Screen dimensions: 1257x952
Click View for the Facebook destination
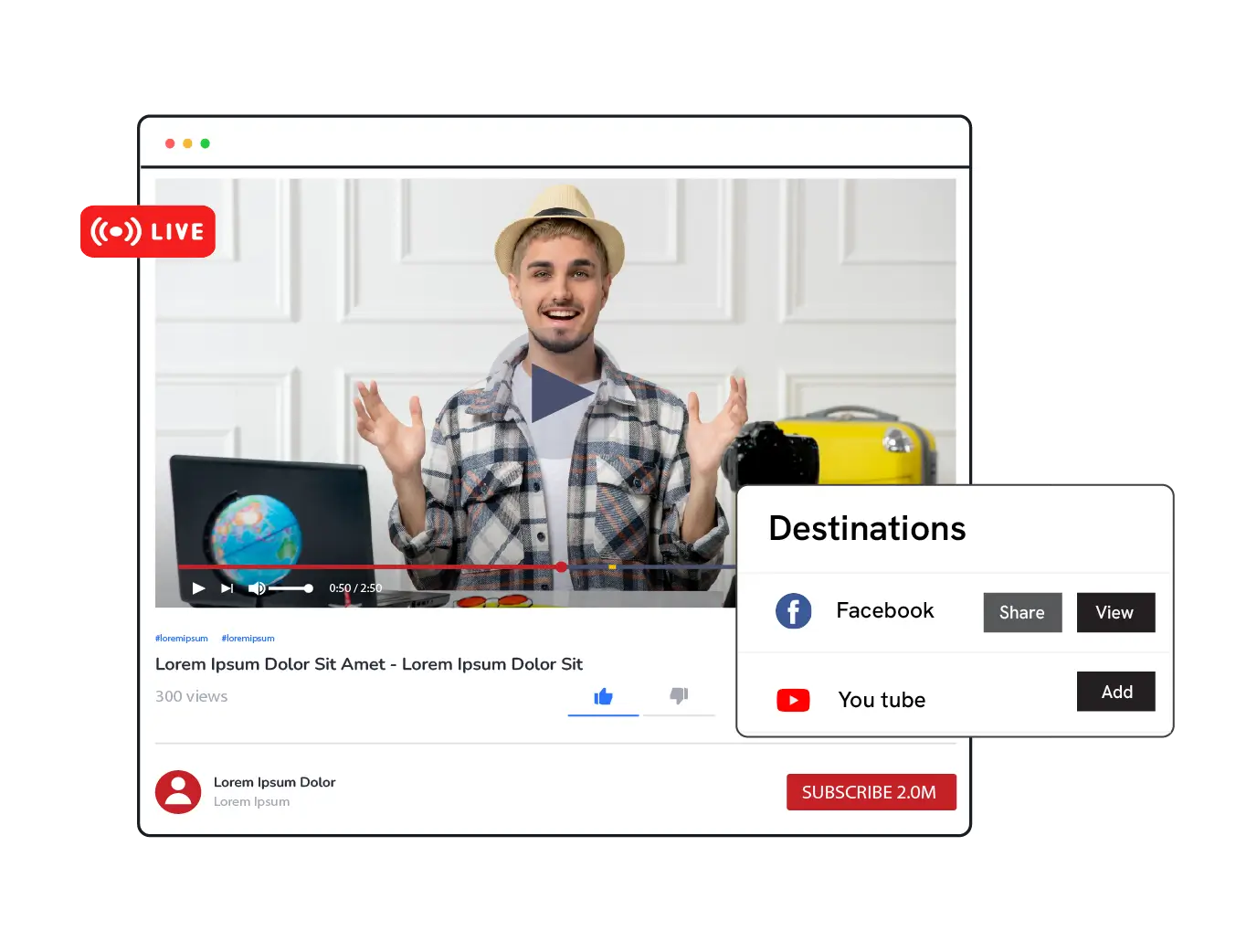click(1115, 613)
